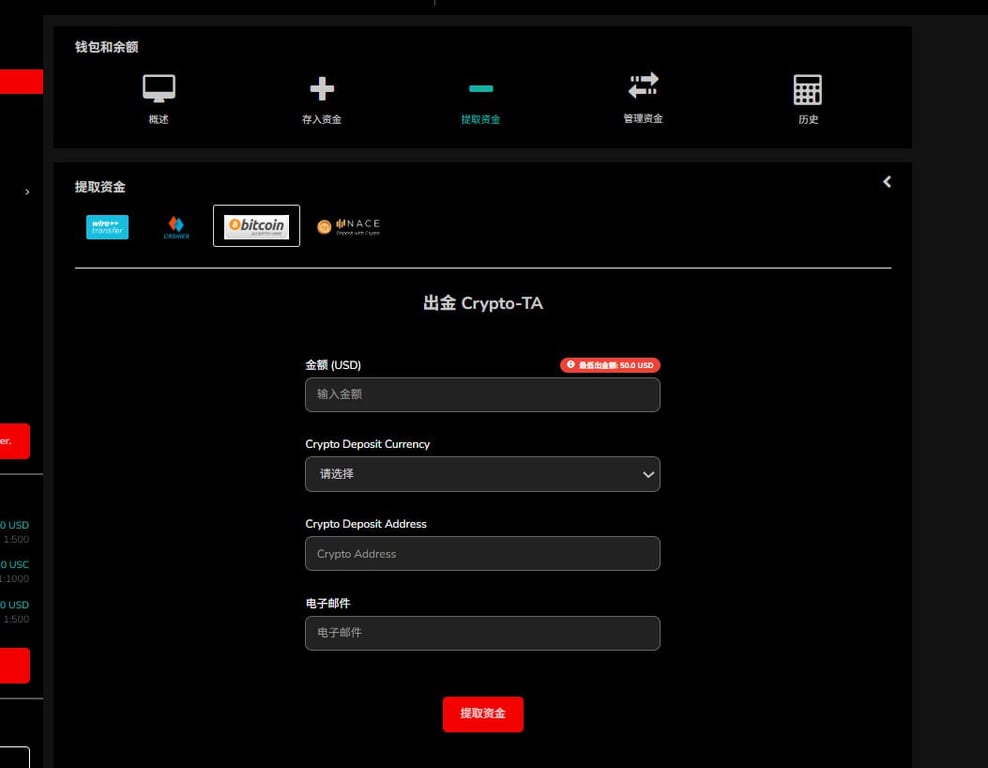Open the history calculator icon

807,89
